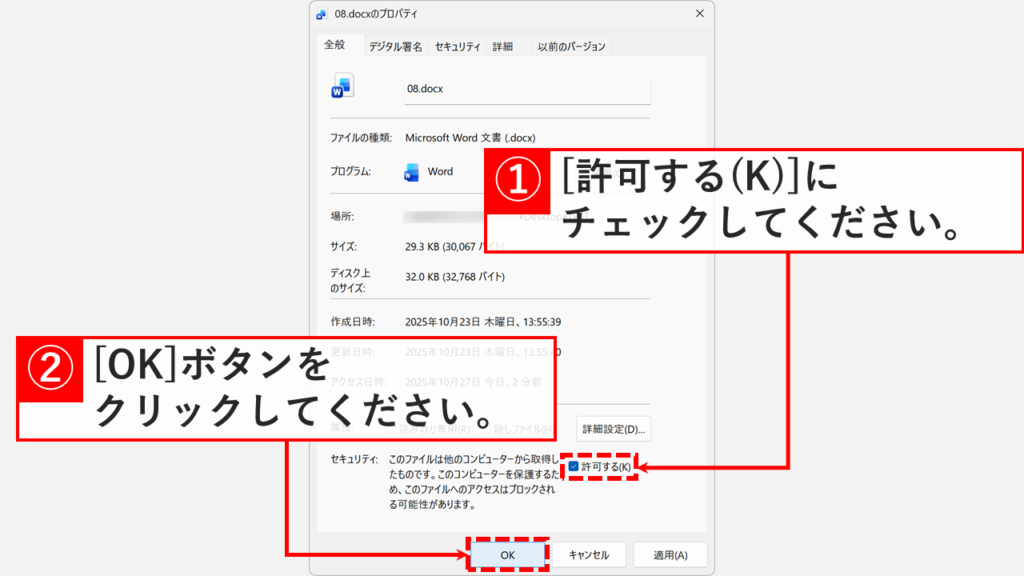Open the デジタル署名 tab
1024x576 pixels.
tap(394, 47)
